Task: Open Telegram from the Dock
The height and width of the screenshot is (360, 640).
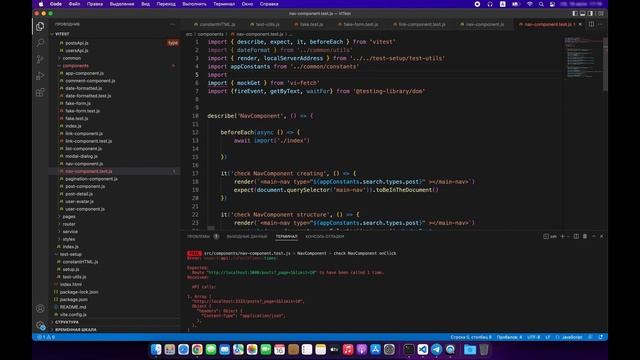Action: point(436,349)
